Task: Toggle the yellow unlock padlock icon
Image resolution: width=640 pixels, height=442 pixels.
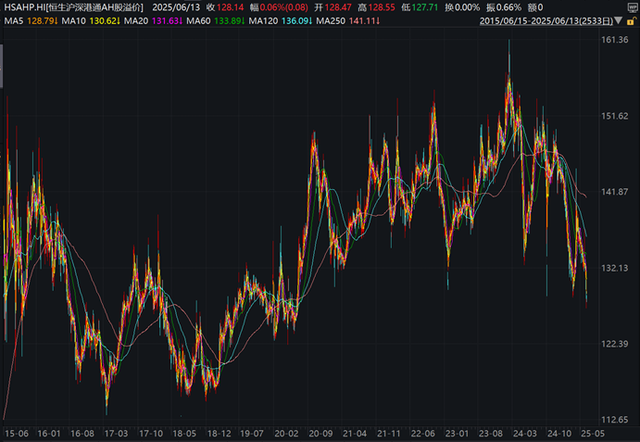Action: pyautogui.click(x=632, y=21)
